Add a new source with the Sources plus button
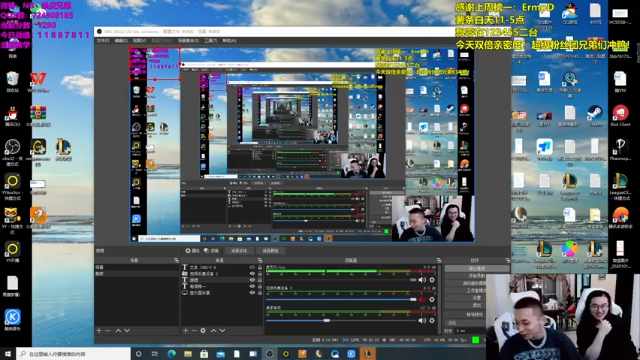The image size is (640, 360). click(x=185, y=330)
